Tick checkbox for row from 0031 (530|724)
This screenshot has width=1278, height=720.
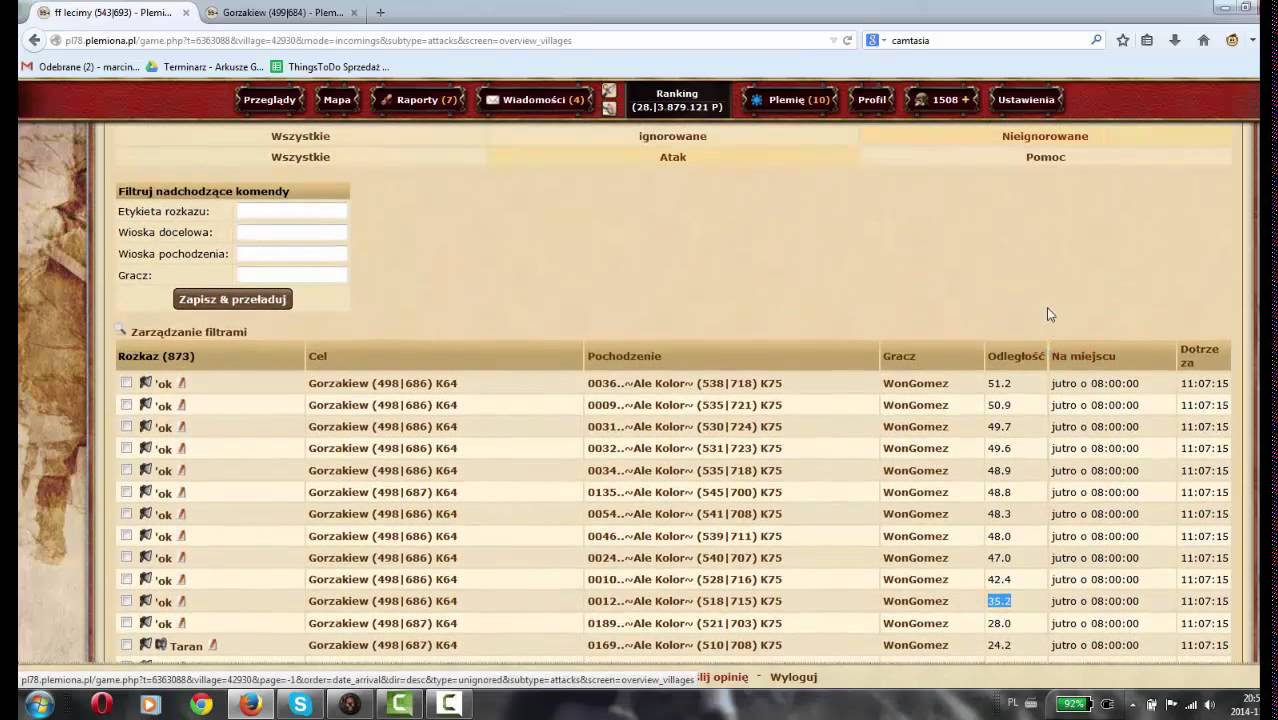click(126, 426)
